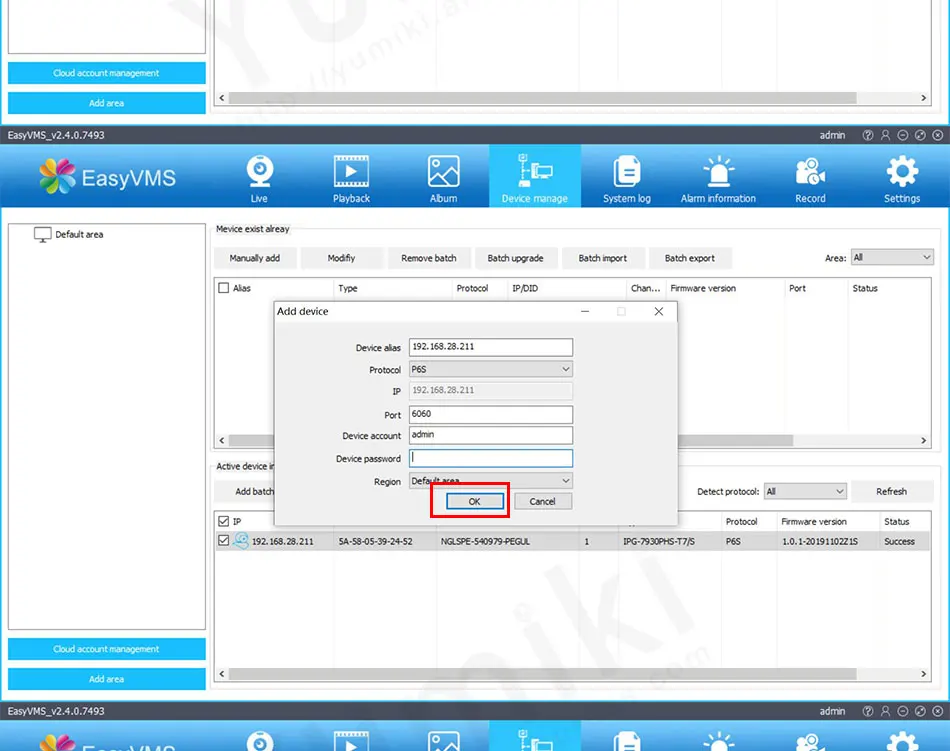Click the help icon in the lowest window's title bar
This screenshot has width=950, height=751.
click(x=868, y=711)
